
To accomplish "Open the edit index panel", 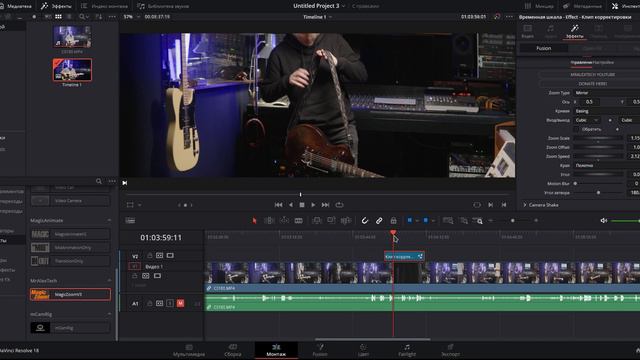I will tap(104, 6).
